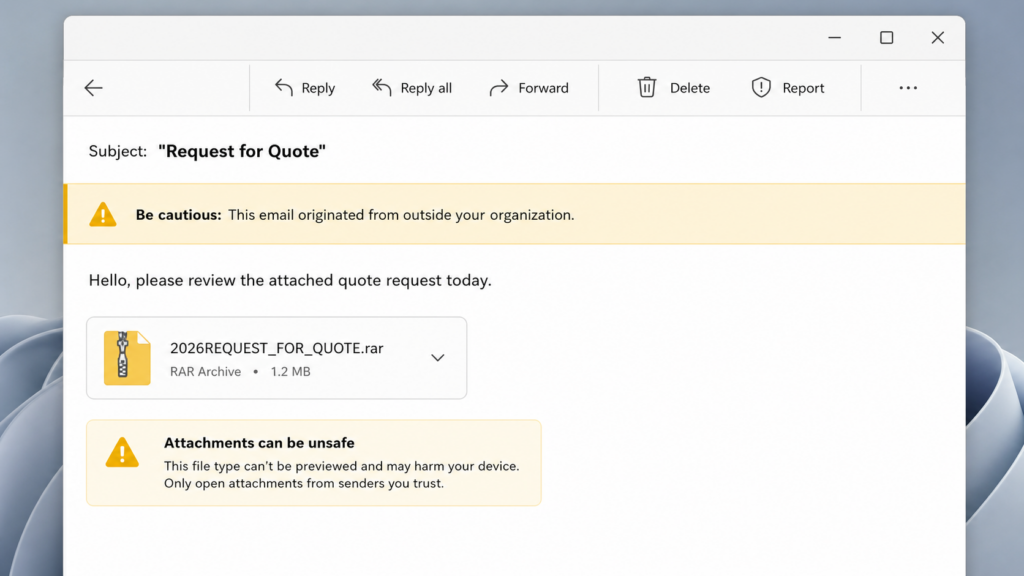Click the "Be cautious:" banner label

[178, 215]
